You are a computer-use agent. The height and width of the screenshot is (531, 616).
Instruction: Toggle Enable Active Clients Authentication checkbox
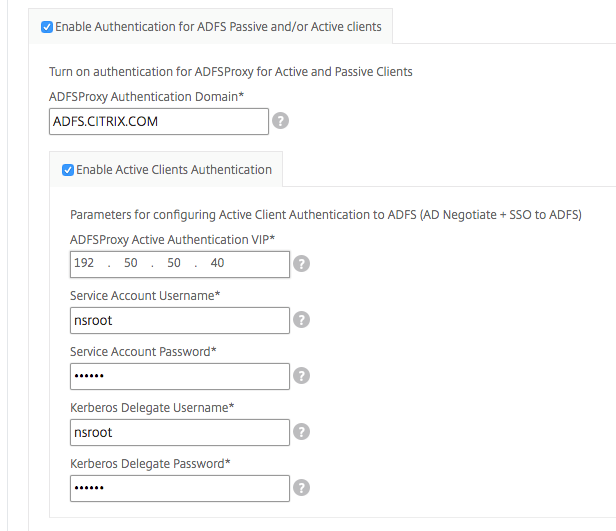pos(68,170)
